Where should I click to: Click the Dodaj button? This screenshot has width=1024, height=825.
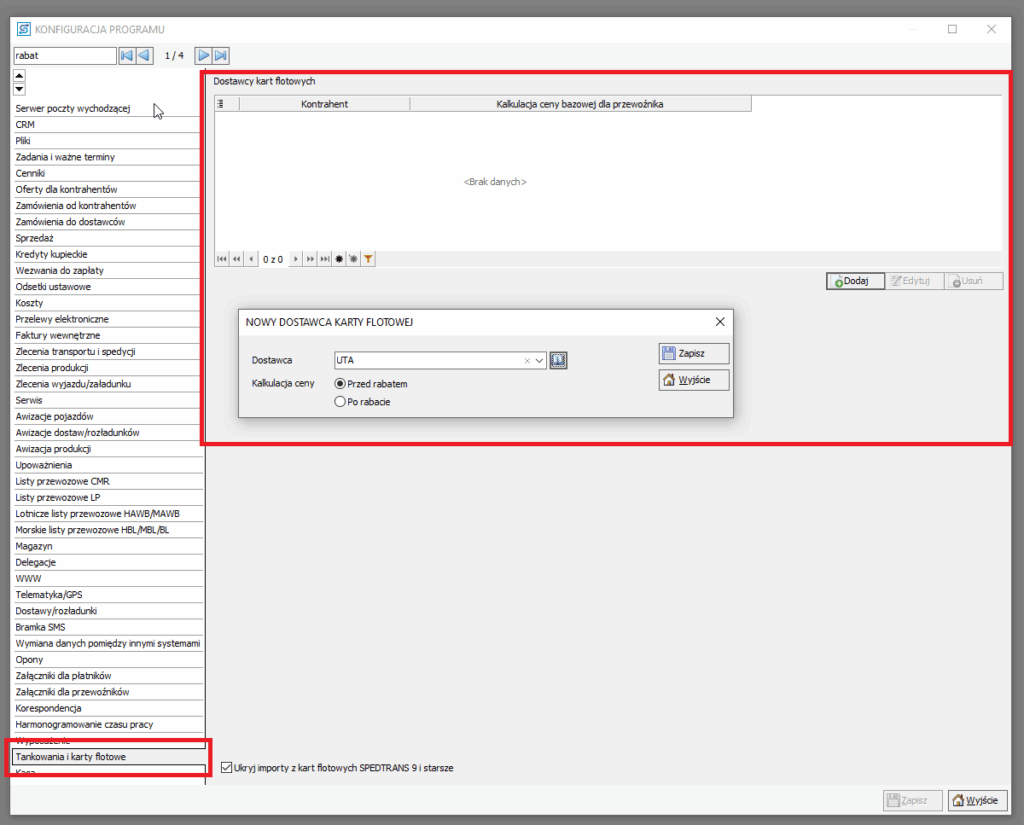(855, 281)
